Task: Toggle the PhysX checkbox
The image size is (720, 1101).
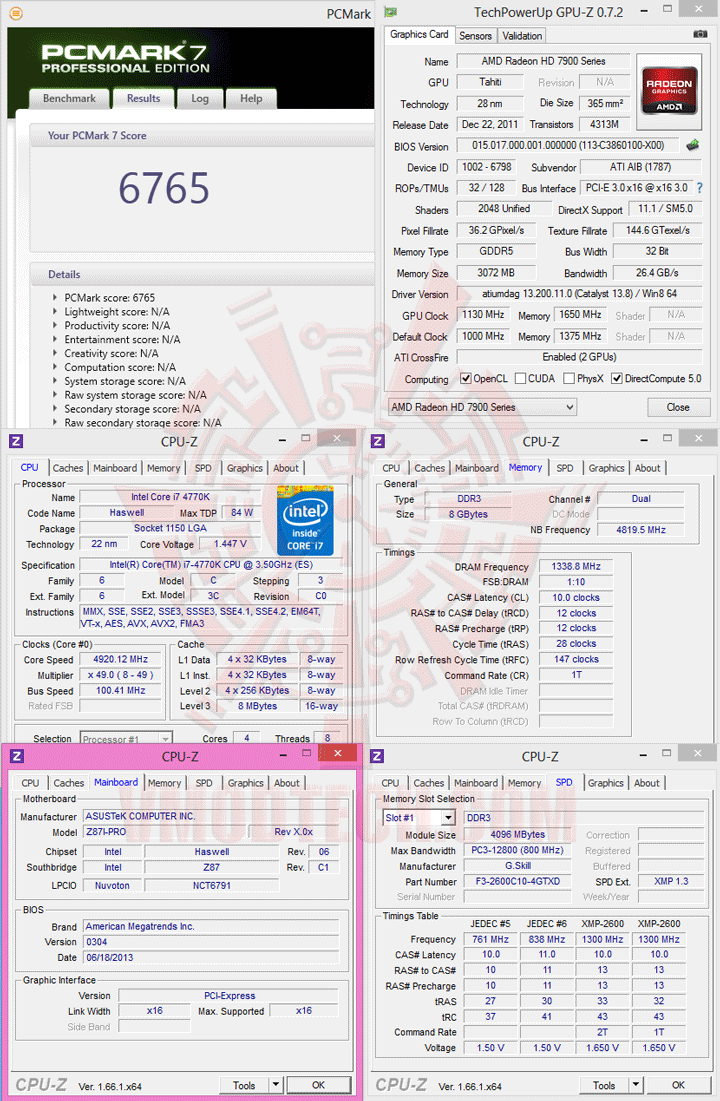Action: click(569, 378)
